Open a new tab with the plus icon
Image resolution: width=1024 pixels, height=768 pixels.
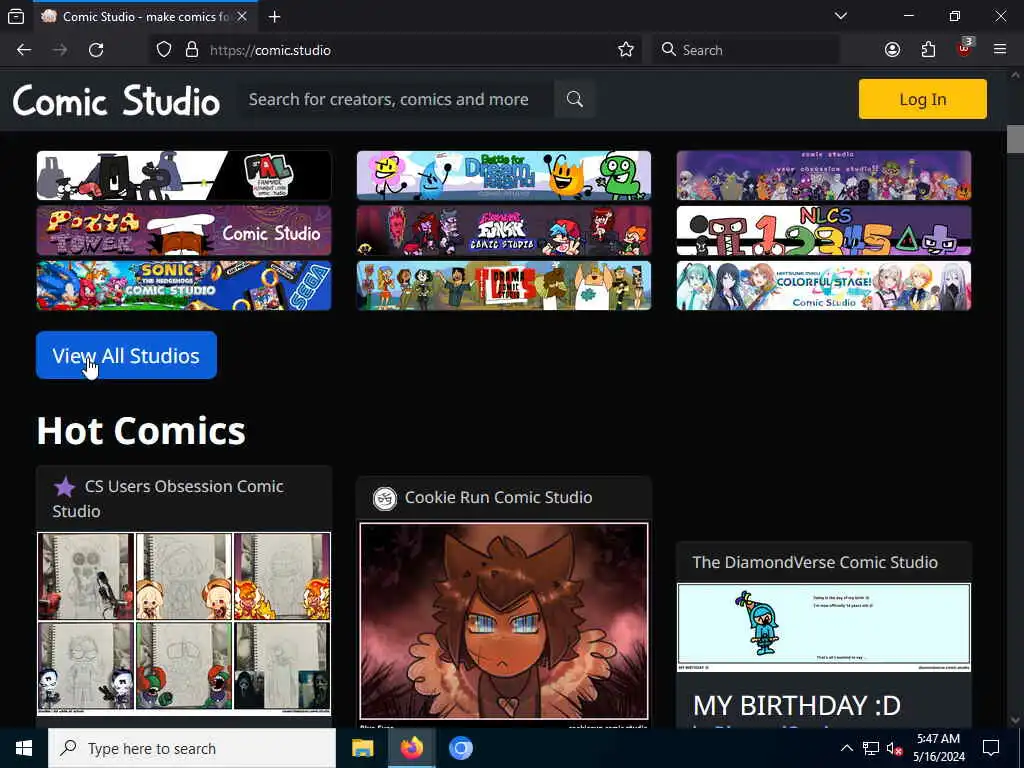(275, 17)
